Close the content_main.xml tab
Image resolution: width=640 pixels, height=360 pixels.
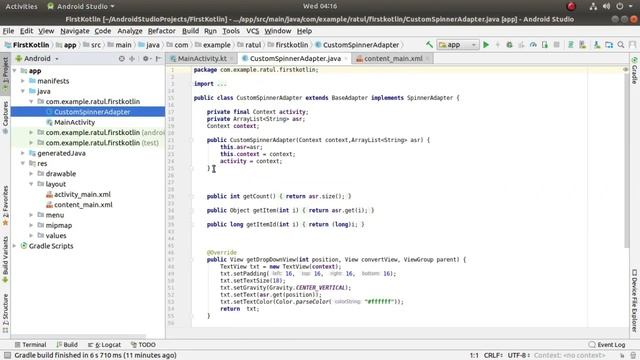coord(427,59)
